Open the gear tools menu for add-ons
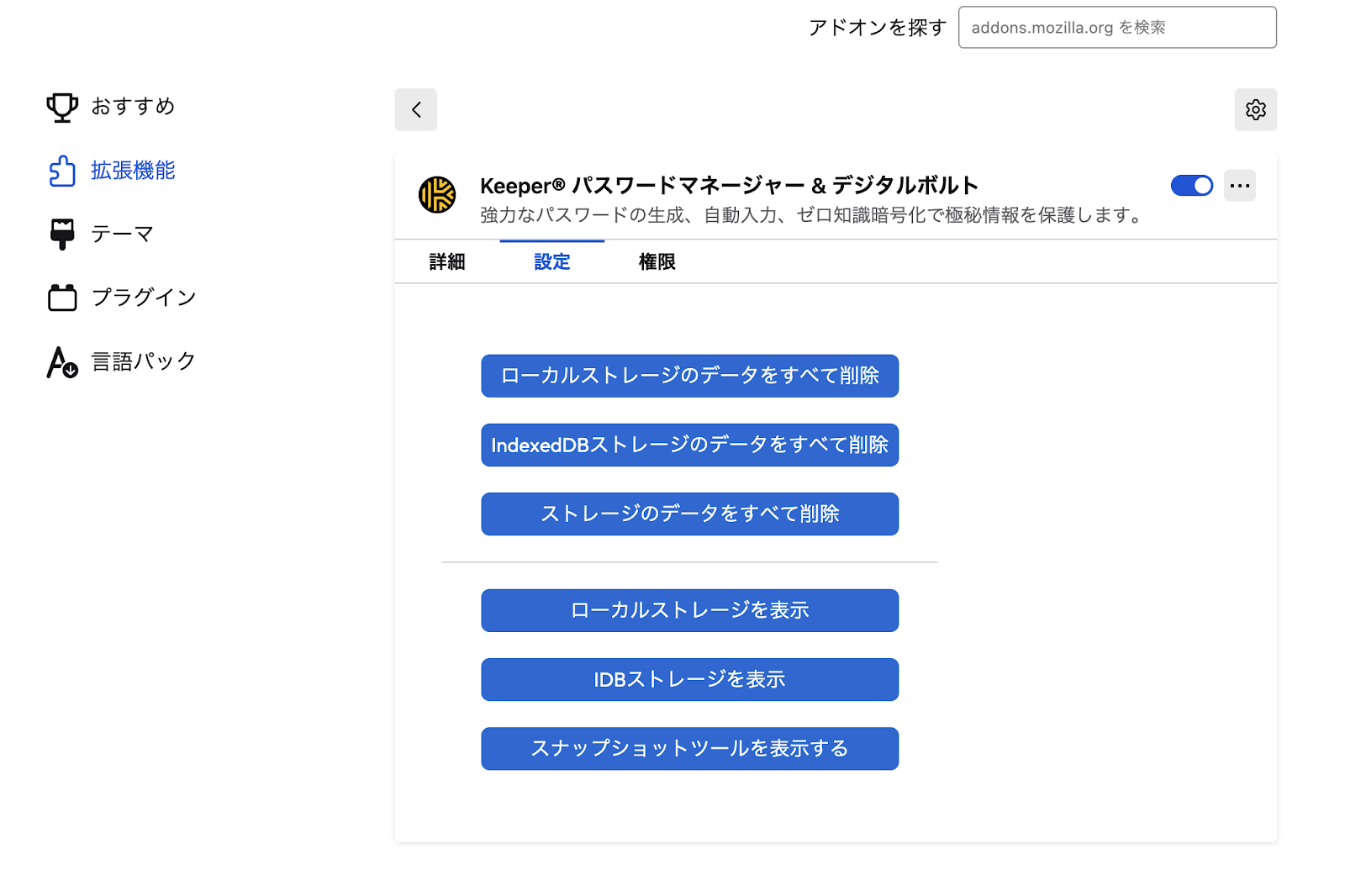 pyautogui.click(x=1256, y=109)
